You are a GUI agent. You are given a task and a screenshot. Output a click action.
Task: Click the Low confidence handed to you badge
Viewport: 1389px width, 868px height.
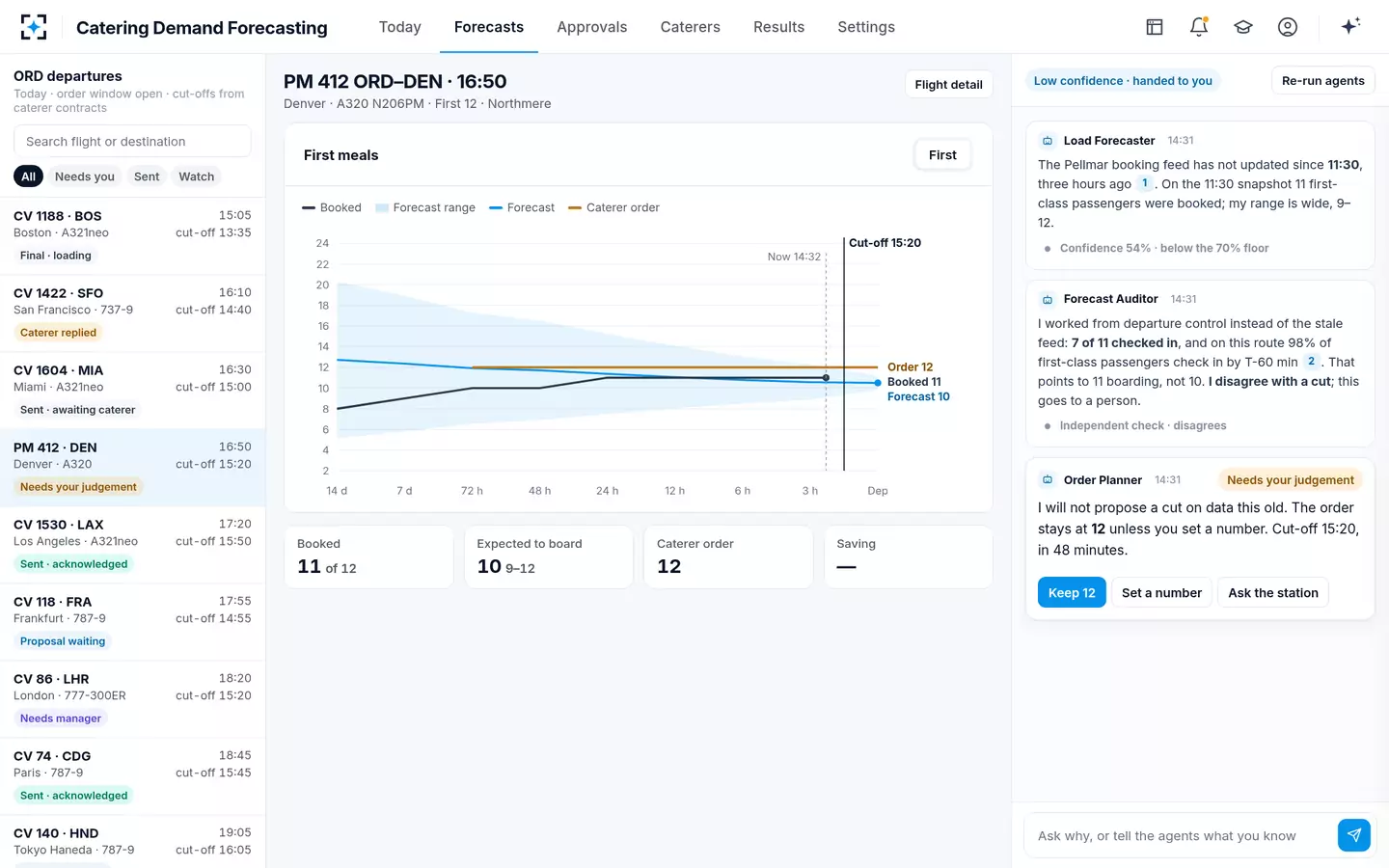tap(1123, 81)
